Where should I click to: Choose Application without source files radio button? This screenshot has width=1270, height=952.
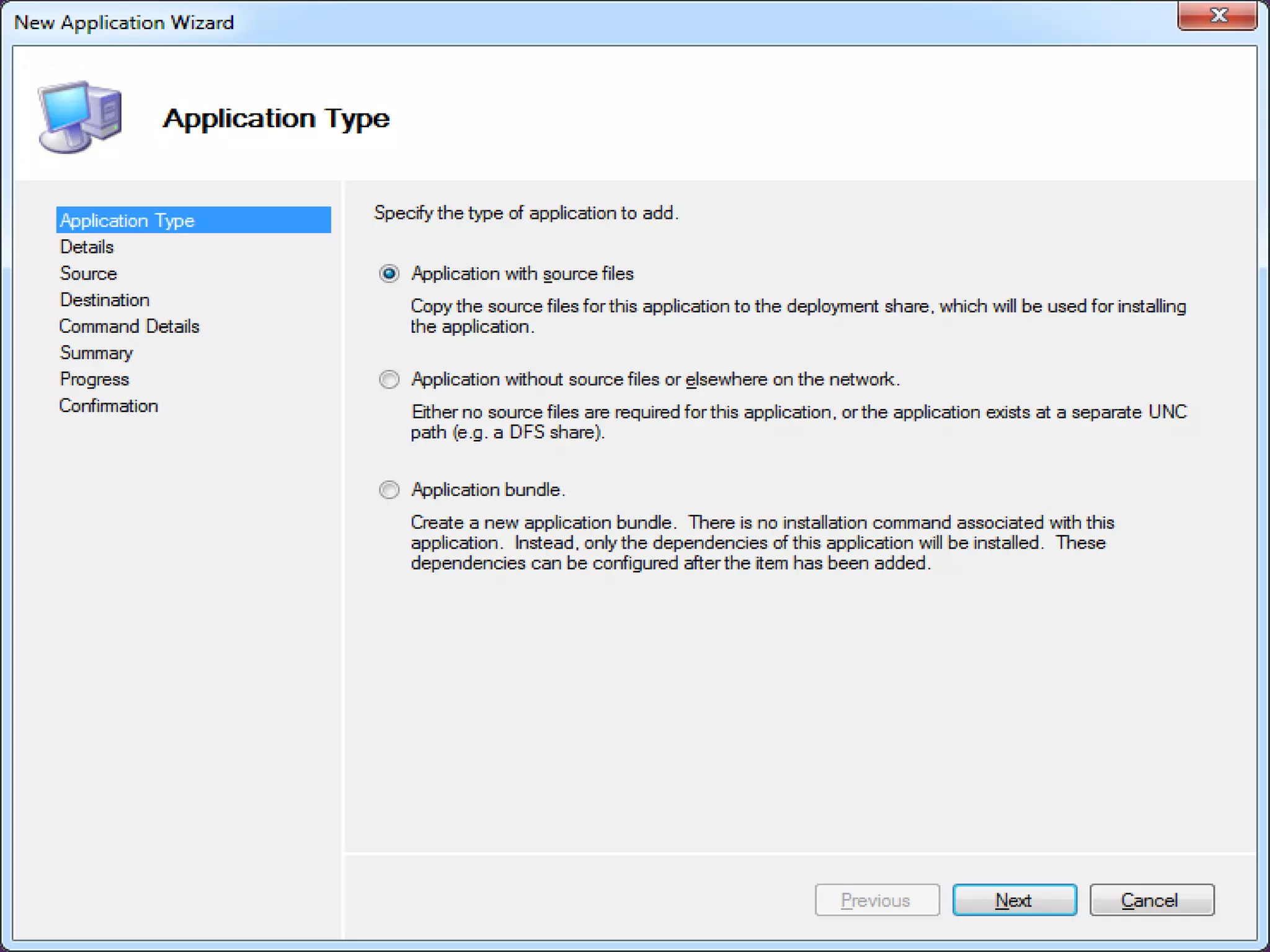389,379
